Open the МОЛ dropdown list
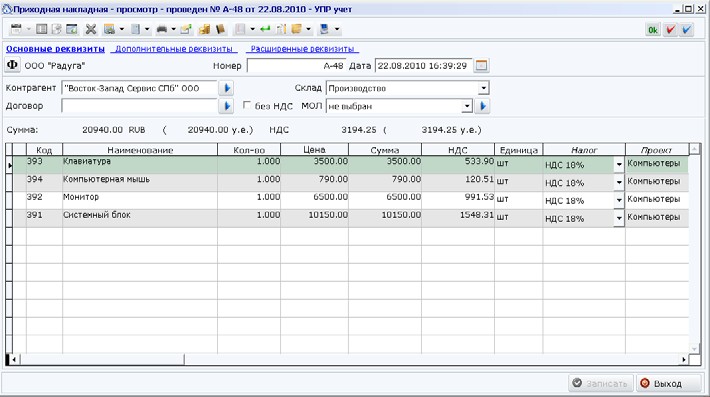Viewport: 710px width, 397px height. [467, 106]
